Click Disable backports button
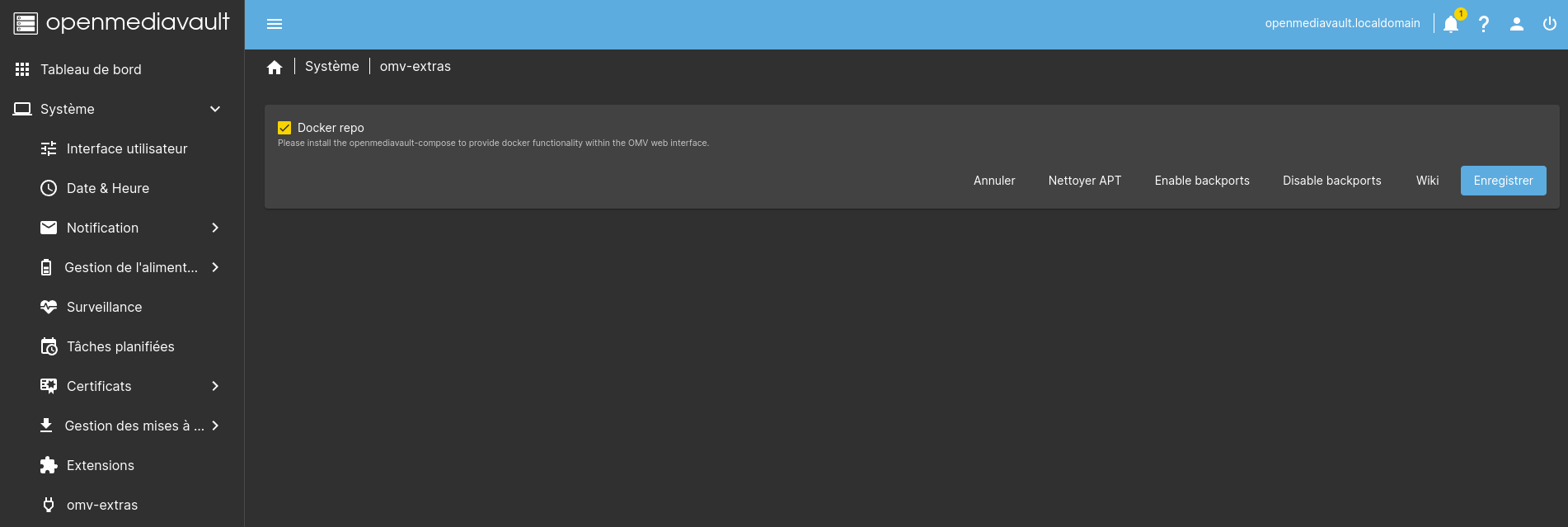 coord(1332,181)
